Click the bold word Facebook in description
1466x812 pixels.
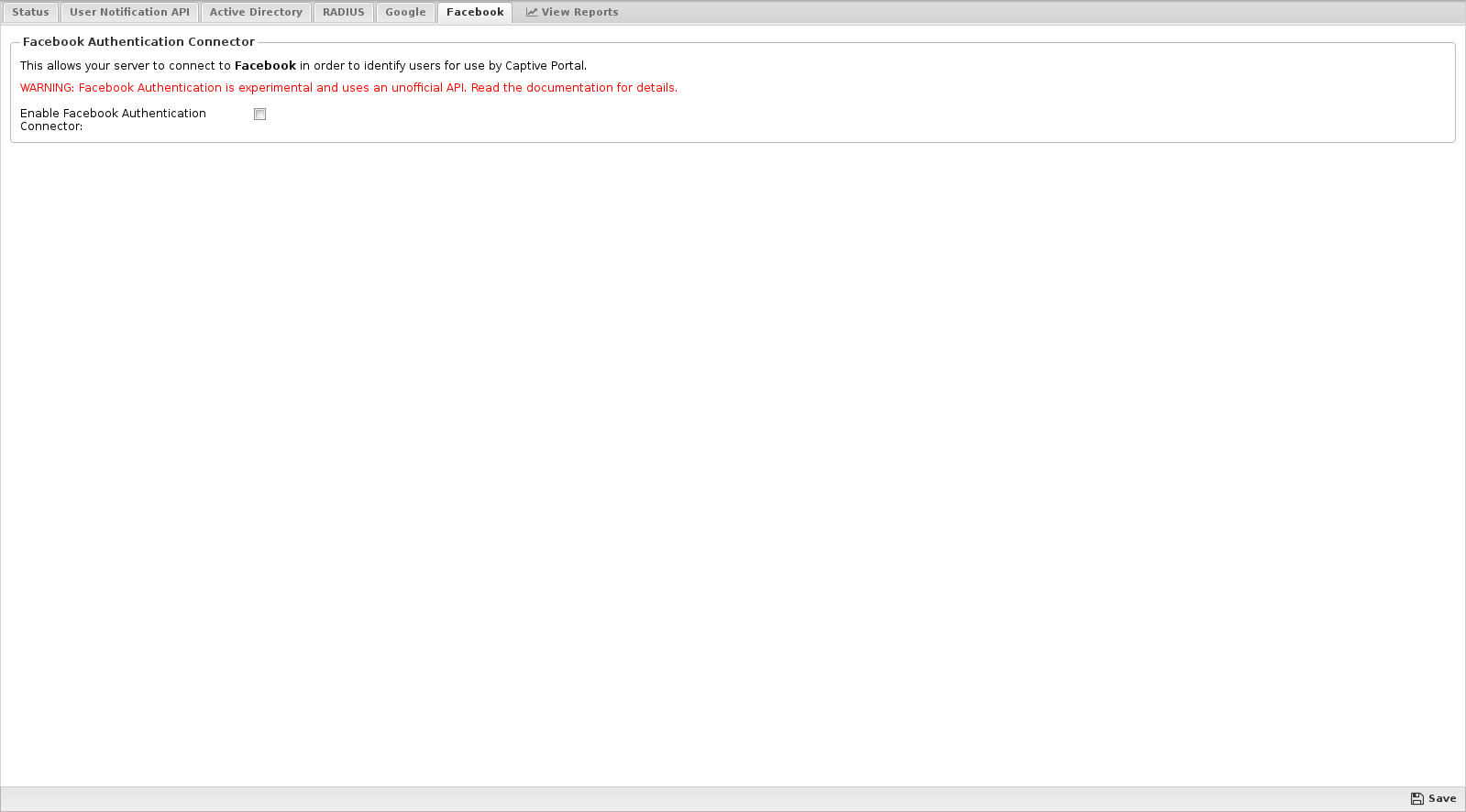[265, 66]
